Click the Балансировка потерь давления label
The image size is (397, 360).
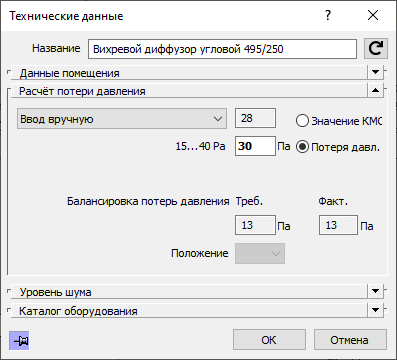pyautogui.click(x=148, y=201)
